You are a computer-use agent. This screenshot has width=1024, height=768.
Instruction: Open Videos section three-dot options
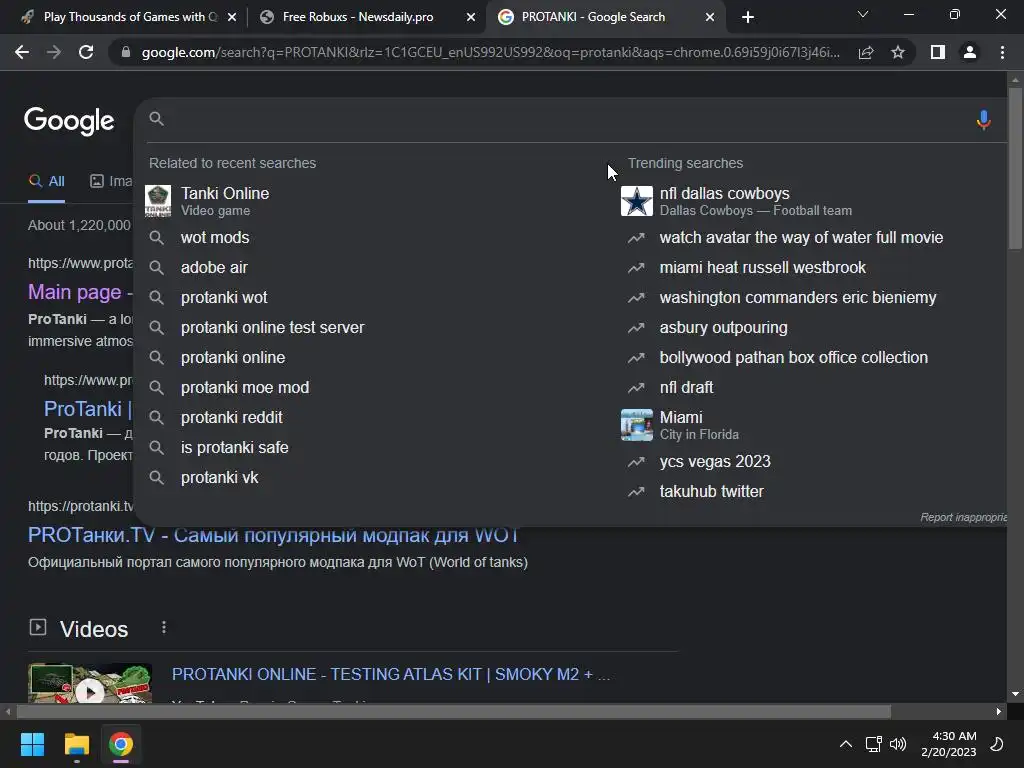[x=164, y=628]
